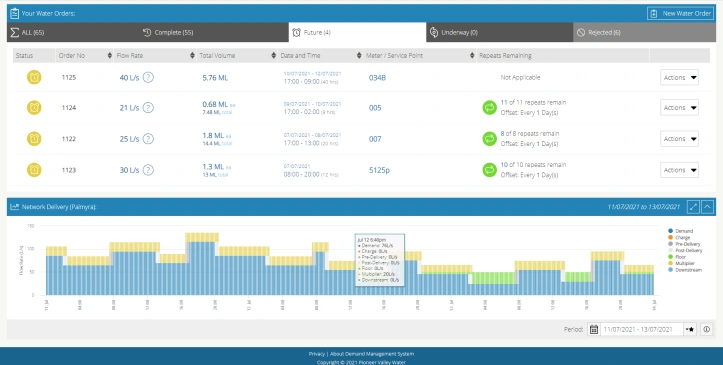The width and height of the screenshot is (723, 365).
Task: Click help icon next to 30 L/s
Action: (148, 170)
